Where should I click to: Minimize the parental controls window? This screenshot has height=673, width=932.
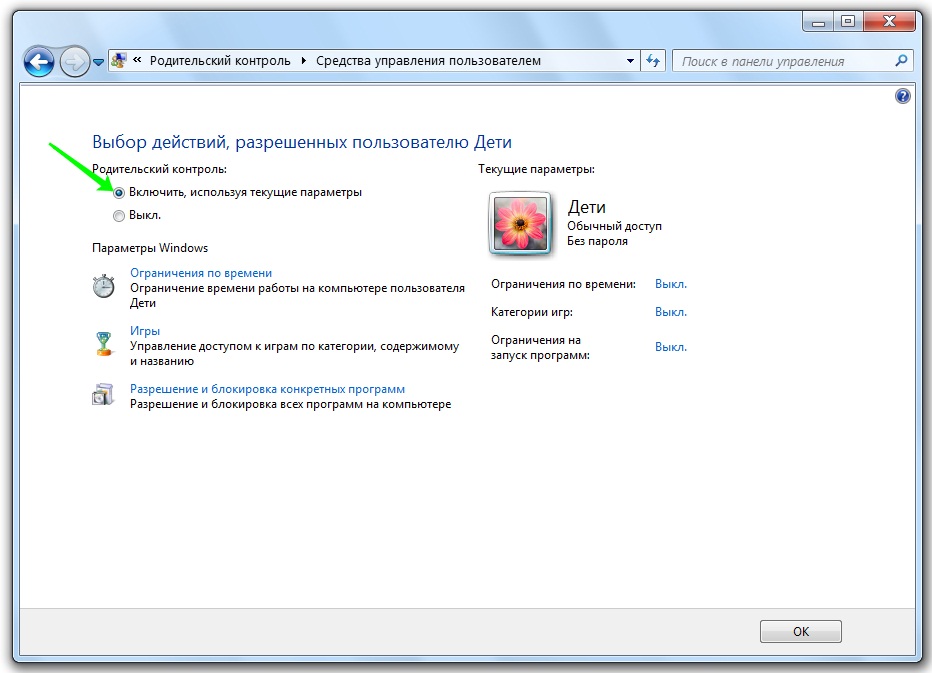818,23
